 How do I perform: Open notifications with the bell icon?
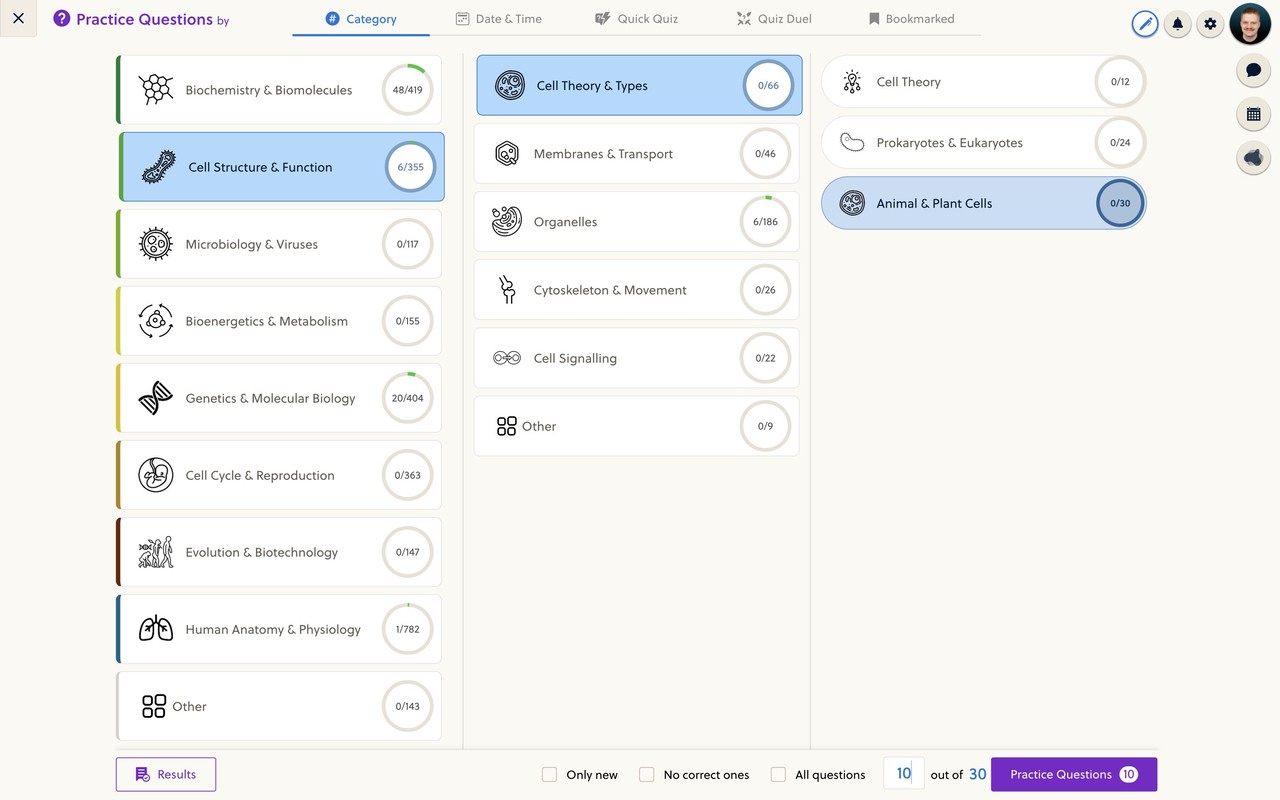point(1178,24)
